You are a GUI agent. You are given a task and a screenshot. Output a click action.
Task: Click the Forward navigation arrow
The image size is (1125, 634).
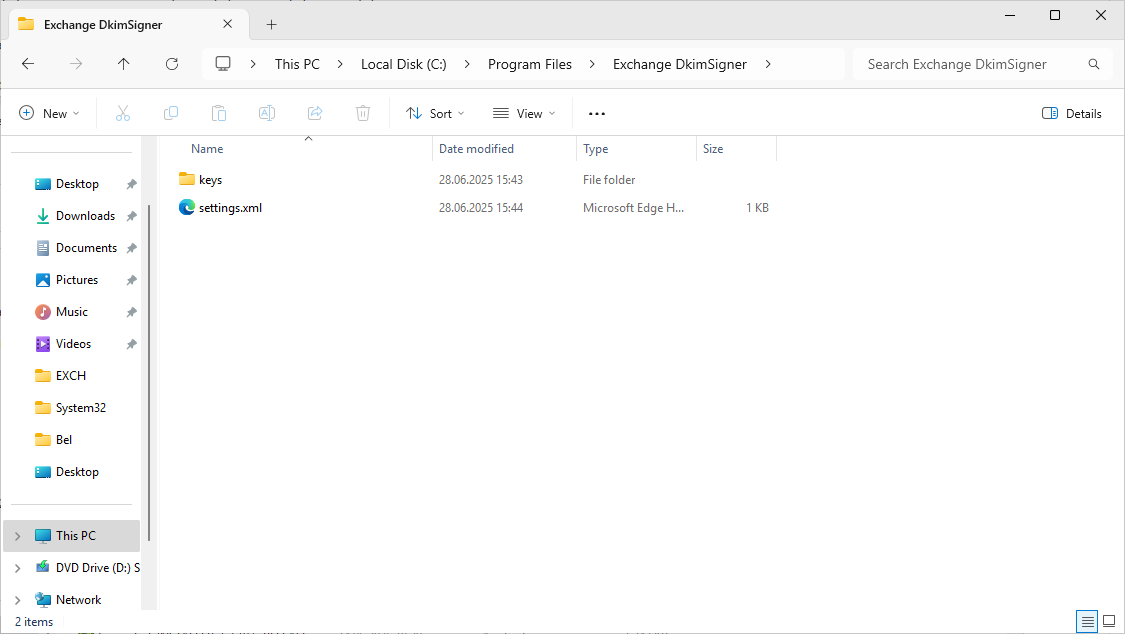pos(75,64)
